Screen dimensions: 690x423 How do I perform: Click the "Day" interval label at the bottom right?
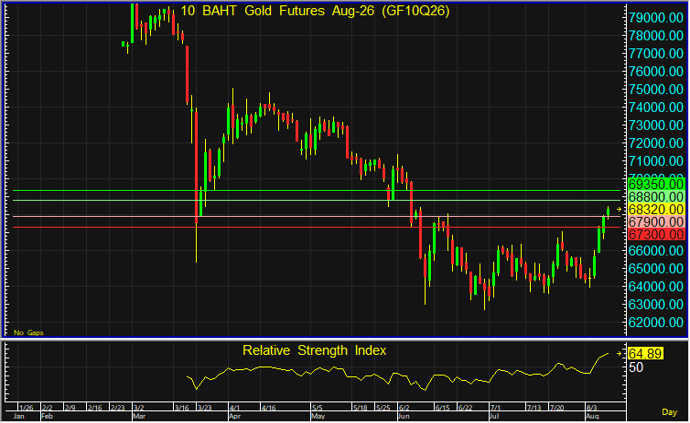point(669,412)
